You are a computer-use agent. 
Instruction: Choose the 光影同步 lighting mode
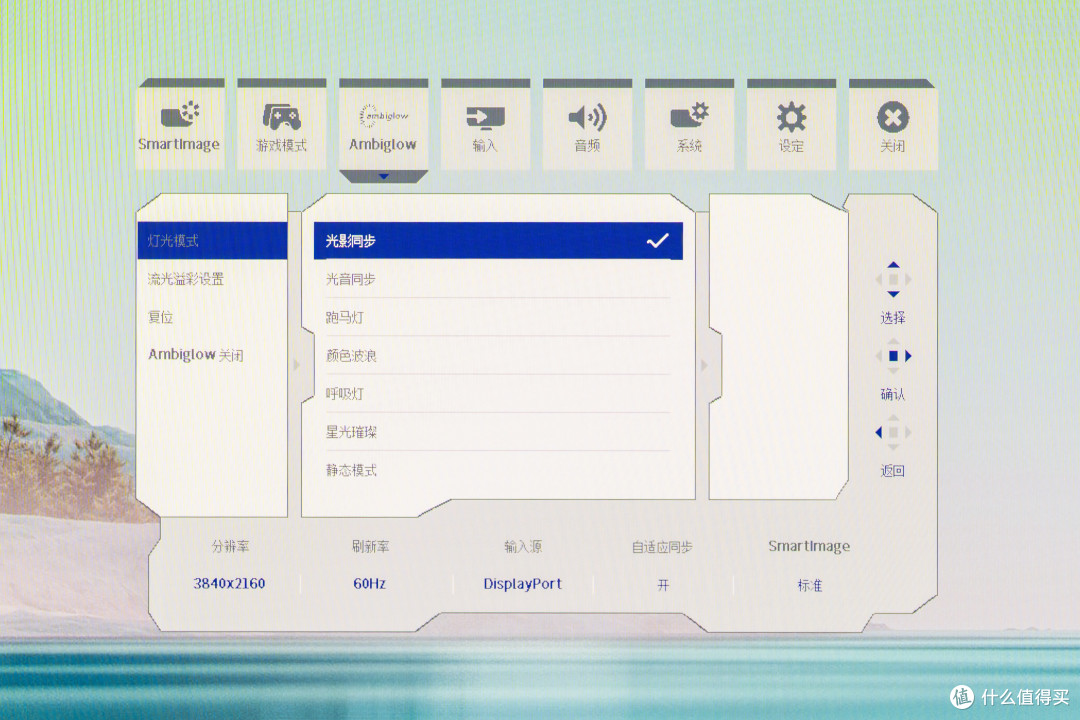(498, 240)
